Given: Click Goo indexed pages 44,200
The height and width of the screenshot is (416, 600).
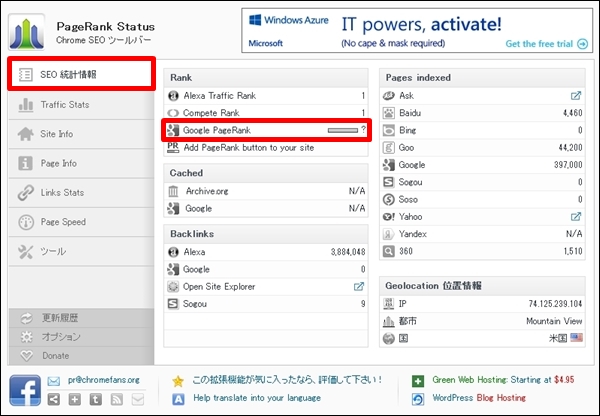Looking at the screenshot, I should (570, 148).
